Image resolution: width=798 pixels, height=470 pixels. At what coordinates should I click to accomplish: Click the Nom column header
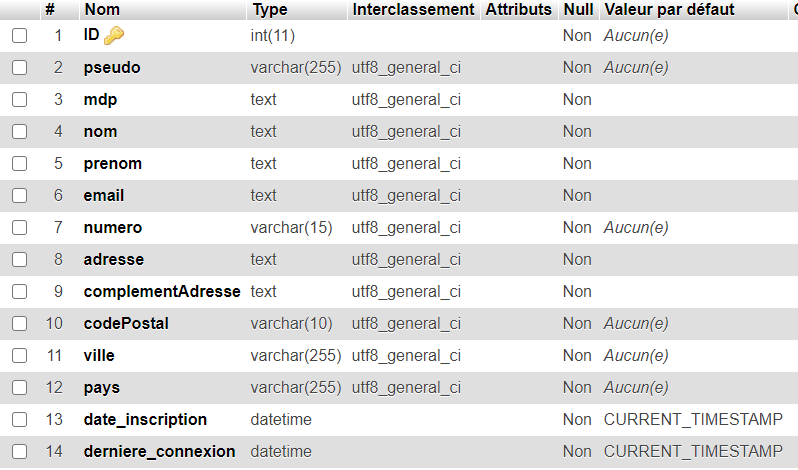tap(102, 9)
